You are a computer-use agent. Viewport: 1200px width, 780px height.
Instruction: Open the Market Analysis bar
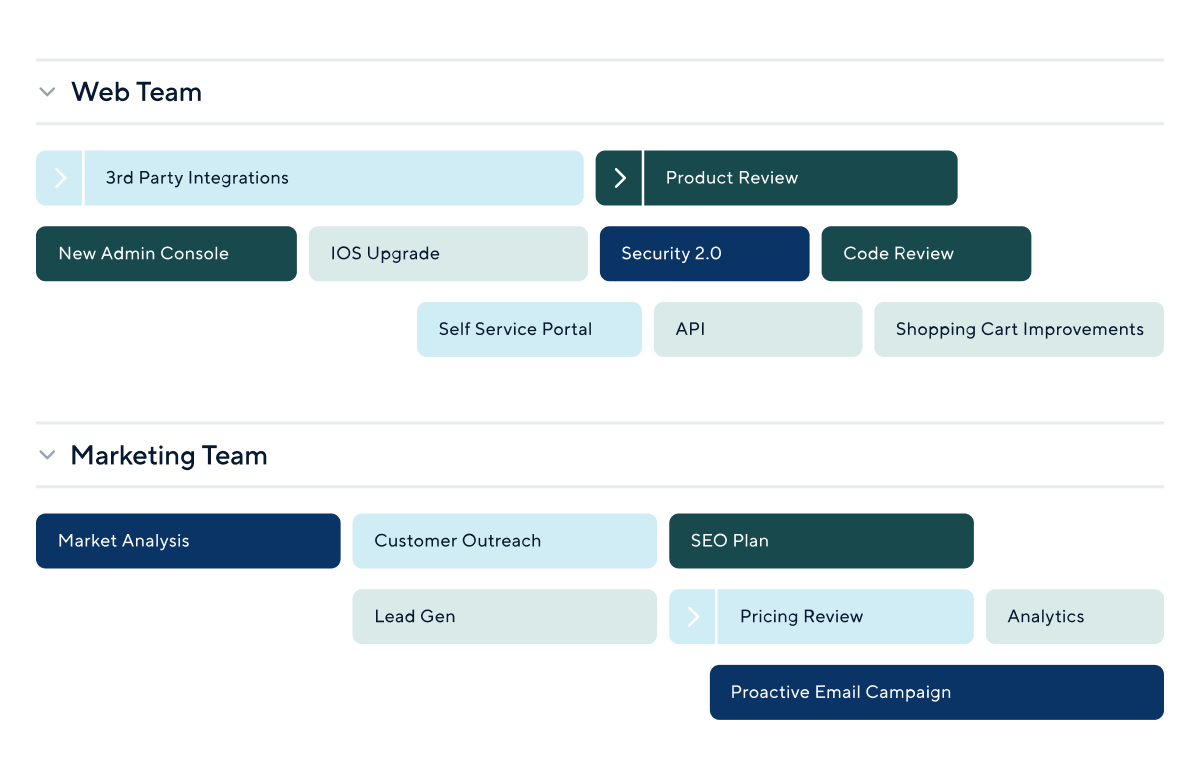tap(188, 541)
